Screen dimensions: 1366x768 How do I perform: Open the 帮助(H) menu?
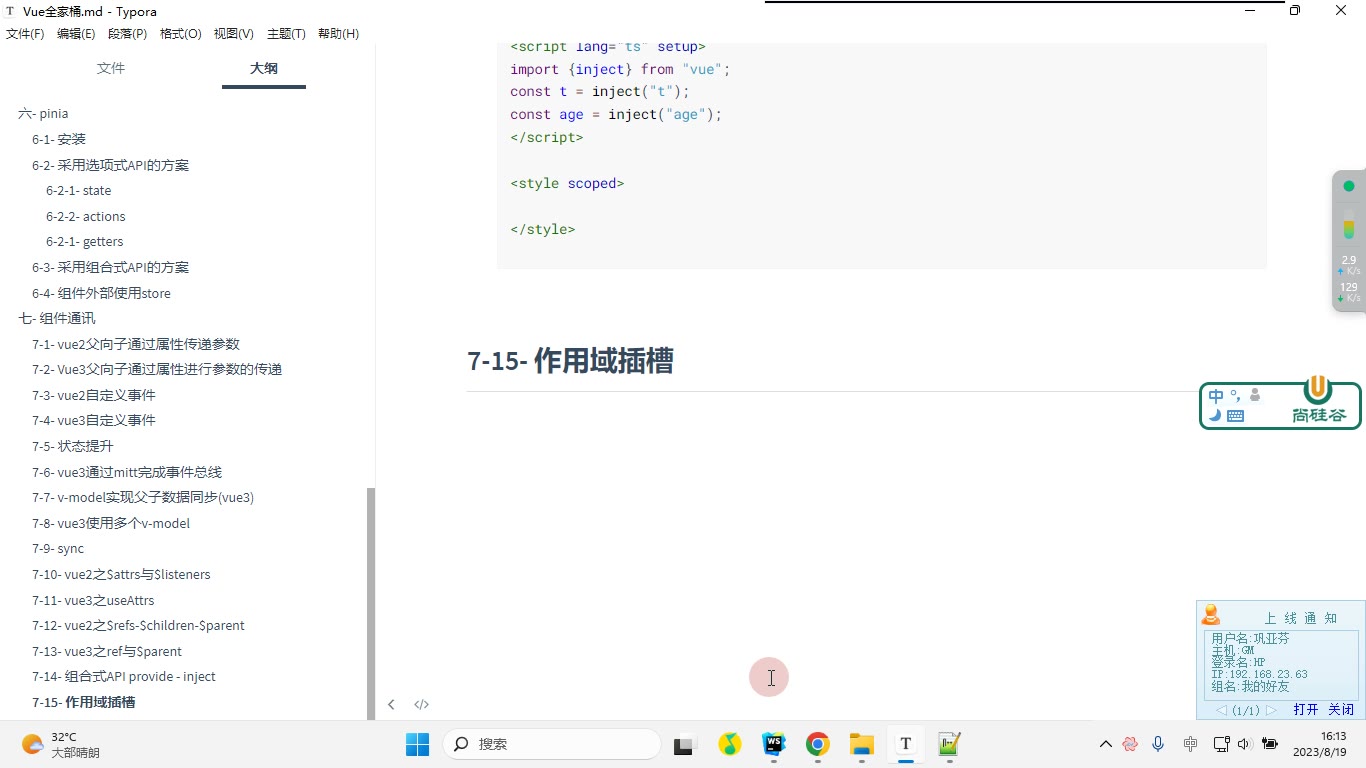click(338, 34)
